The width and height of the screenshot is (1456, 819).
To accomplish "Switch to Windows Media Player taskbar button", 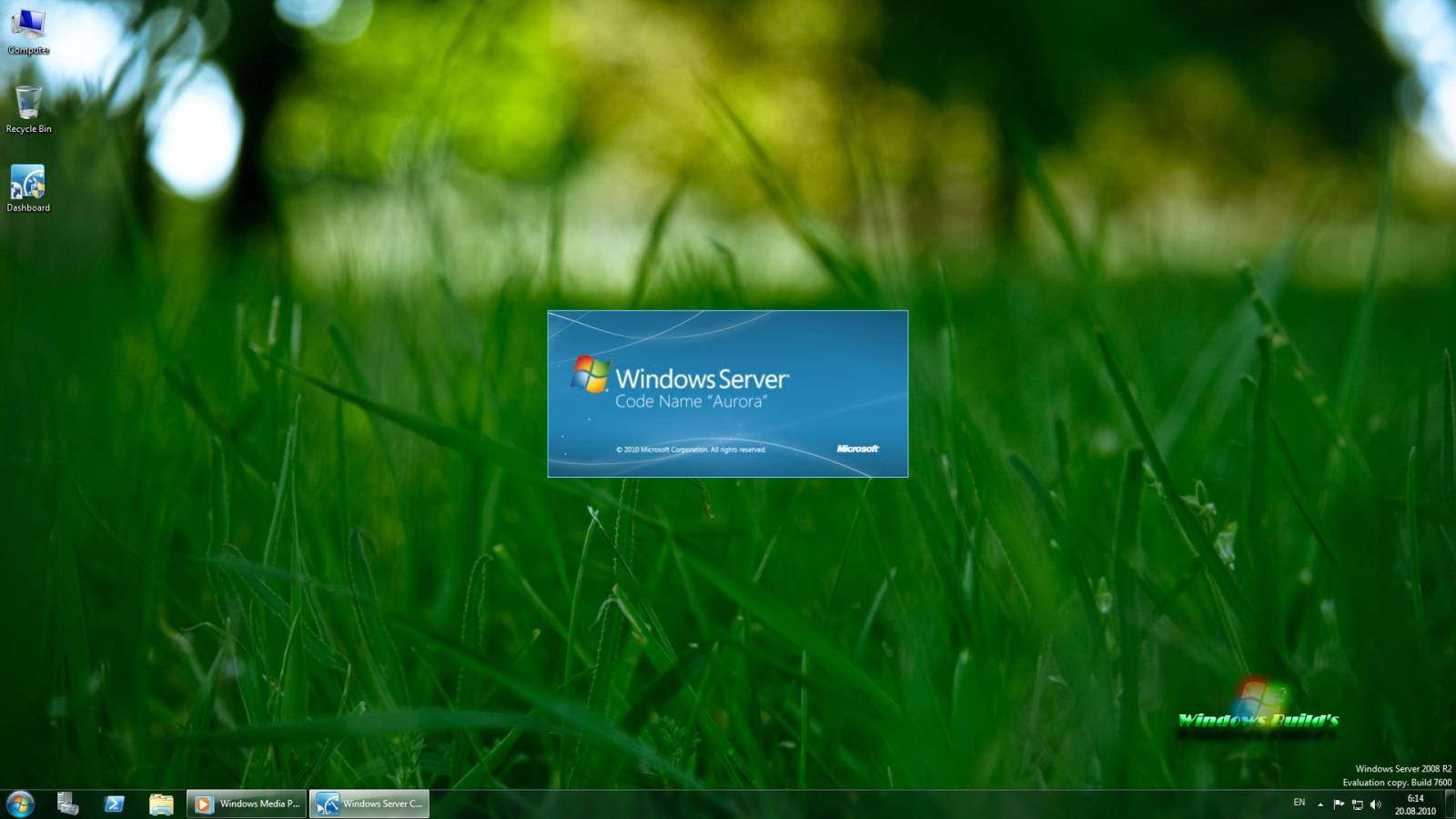I will click(247, 804).
